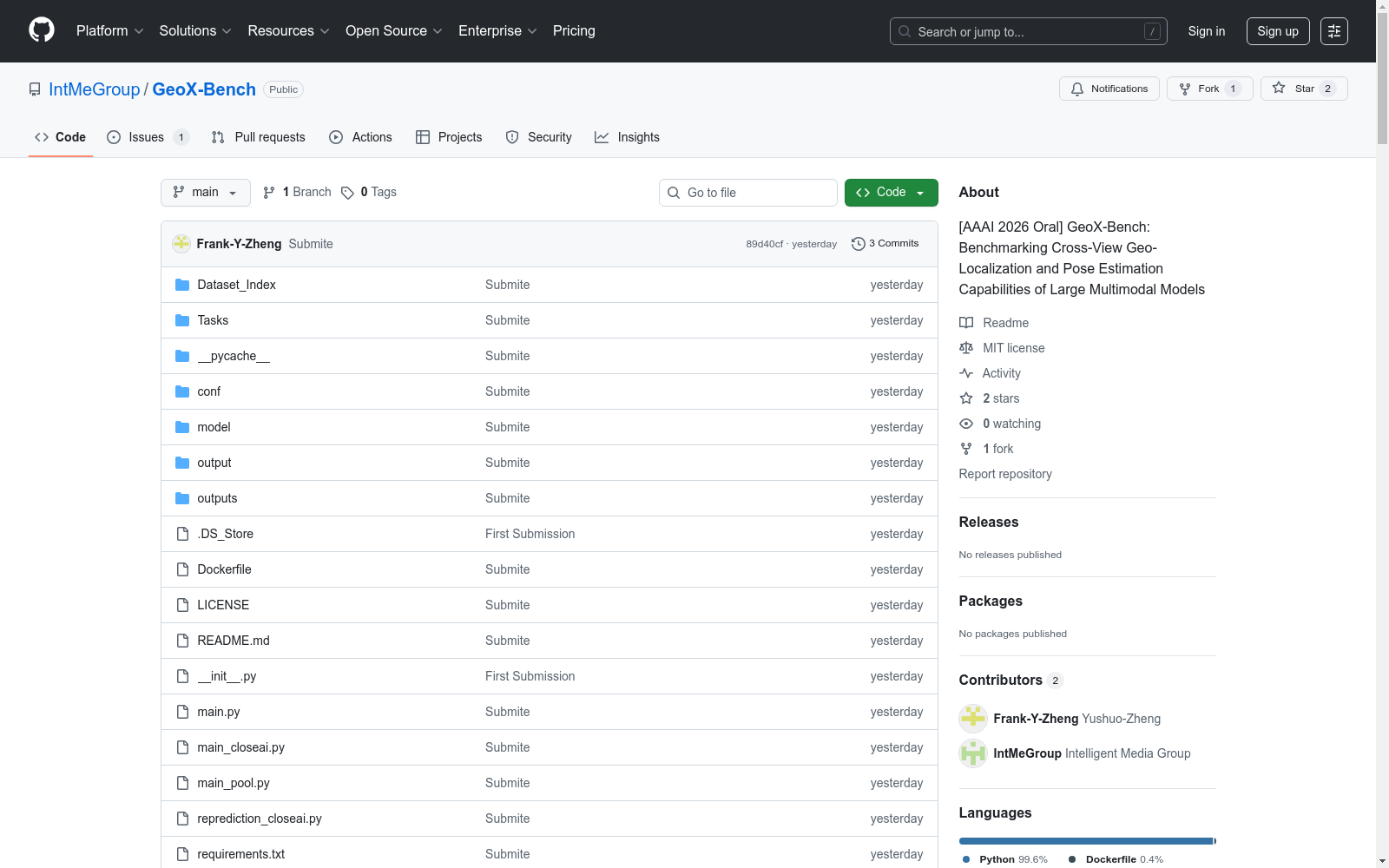Expand the Solutions menu
This screenshot has width=1389, height=868.
pyautogui.click(x=195, y=31)
